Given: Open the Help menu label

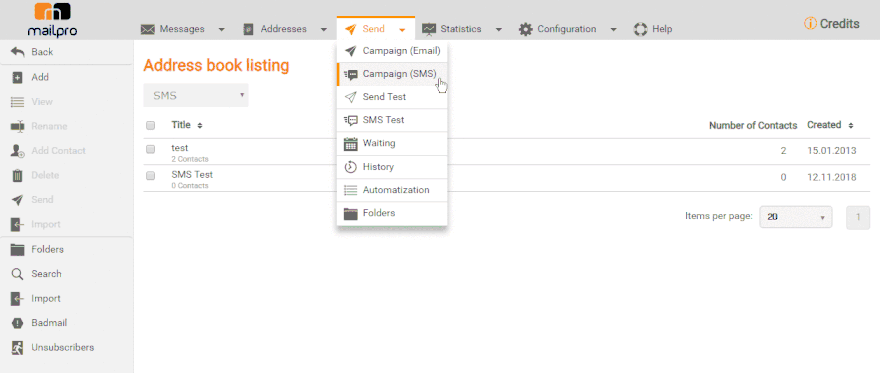Looking at the screenshot, I should pos(662,29).
